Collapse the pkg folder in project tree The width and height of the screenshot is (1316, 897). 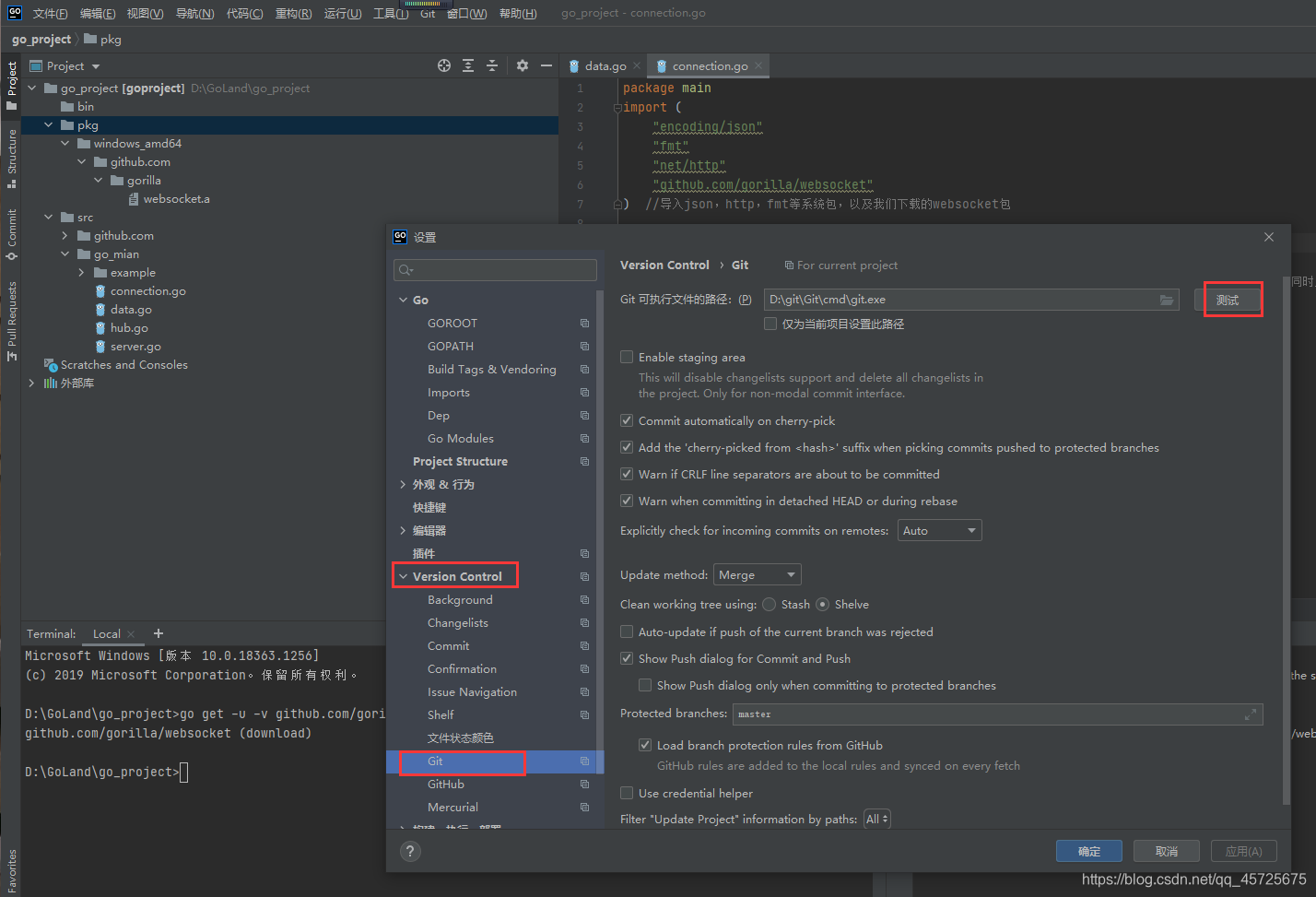49,124
